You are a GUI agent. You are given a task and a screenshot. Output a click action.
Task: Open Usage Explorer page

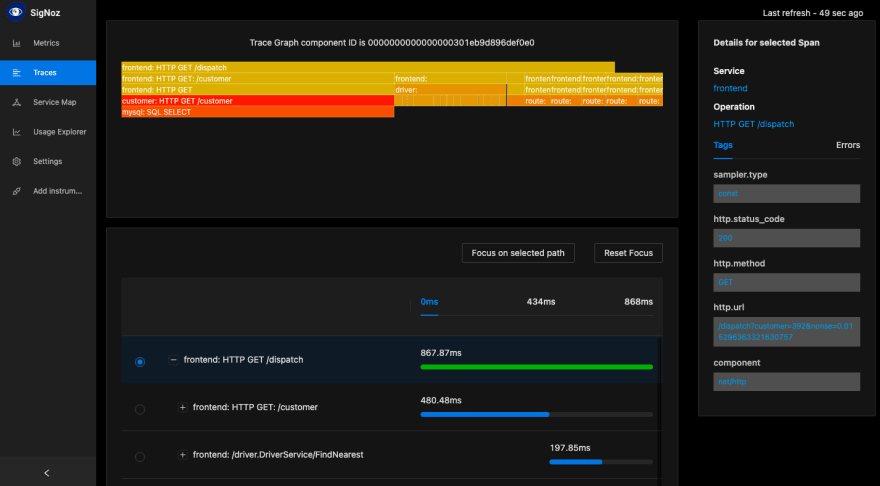coord(59,132)
